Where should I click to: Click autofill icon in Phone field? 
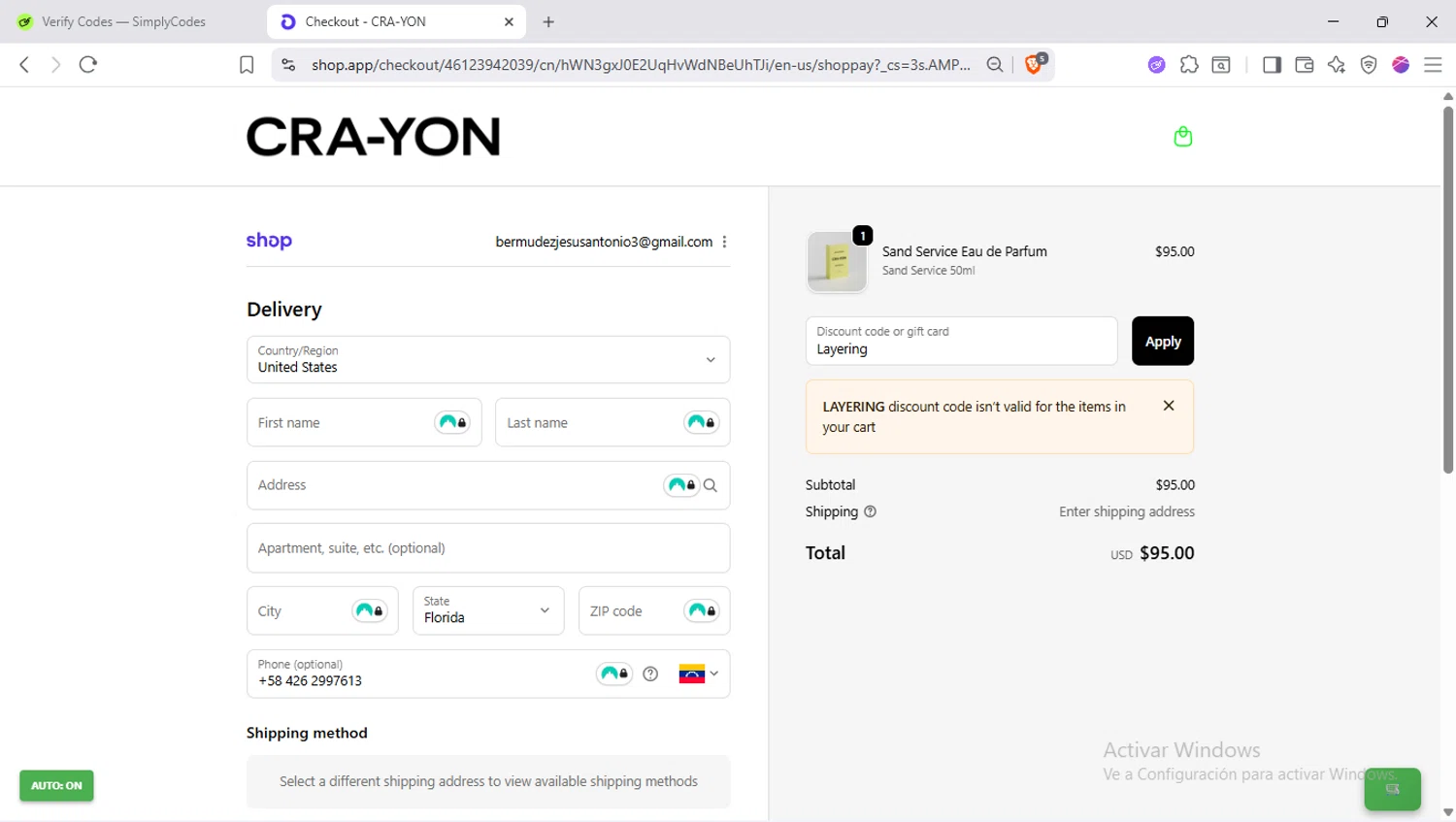coord(614,674)
